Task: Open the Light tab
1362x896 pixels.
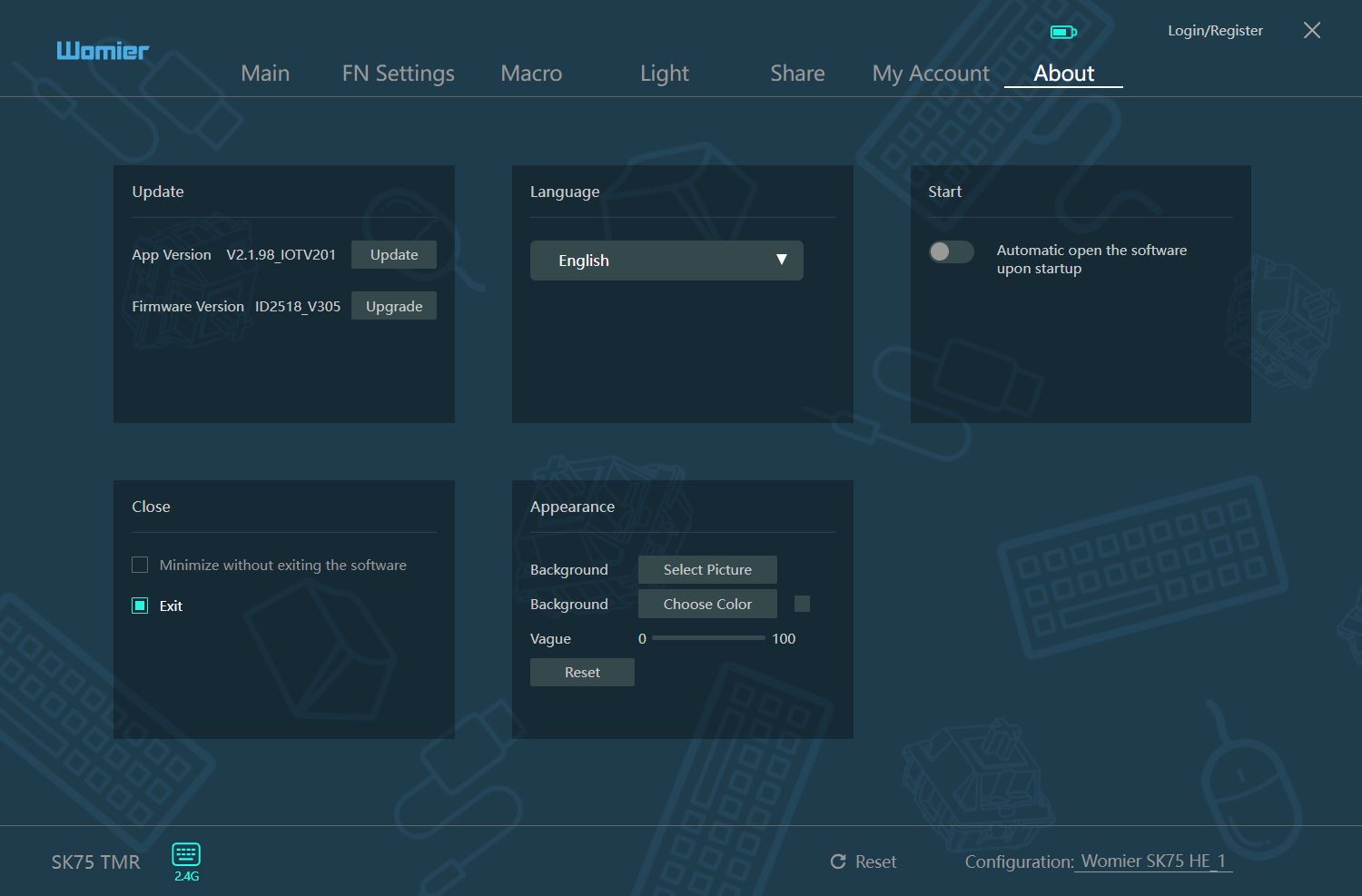Action: click(665, 74)
